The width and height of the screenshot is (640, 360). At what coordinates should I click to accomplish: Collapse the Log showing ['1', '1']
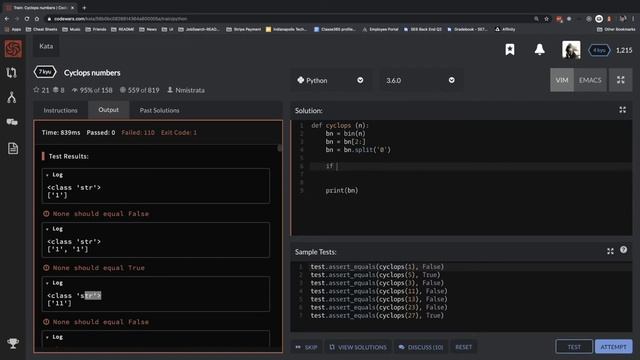tap(54, 229)
